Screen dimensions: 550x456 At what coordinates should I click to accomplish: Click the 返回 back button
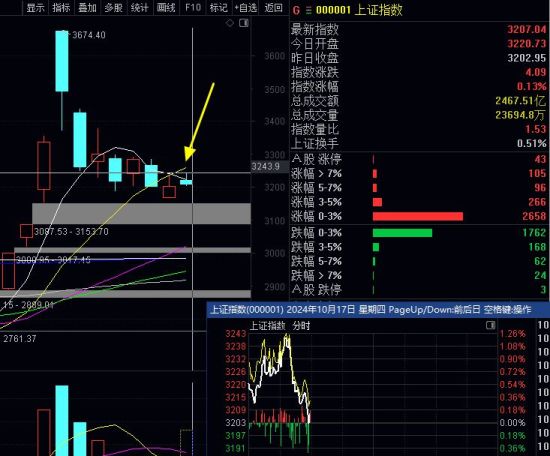pos(274,7)
